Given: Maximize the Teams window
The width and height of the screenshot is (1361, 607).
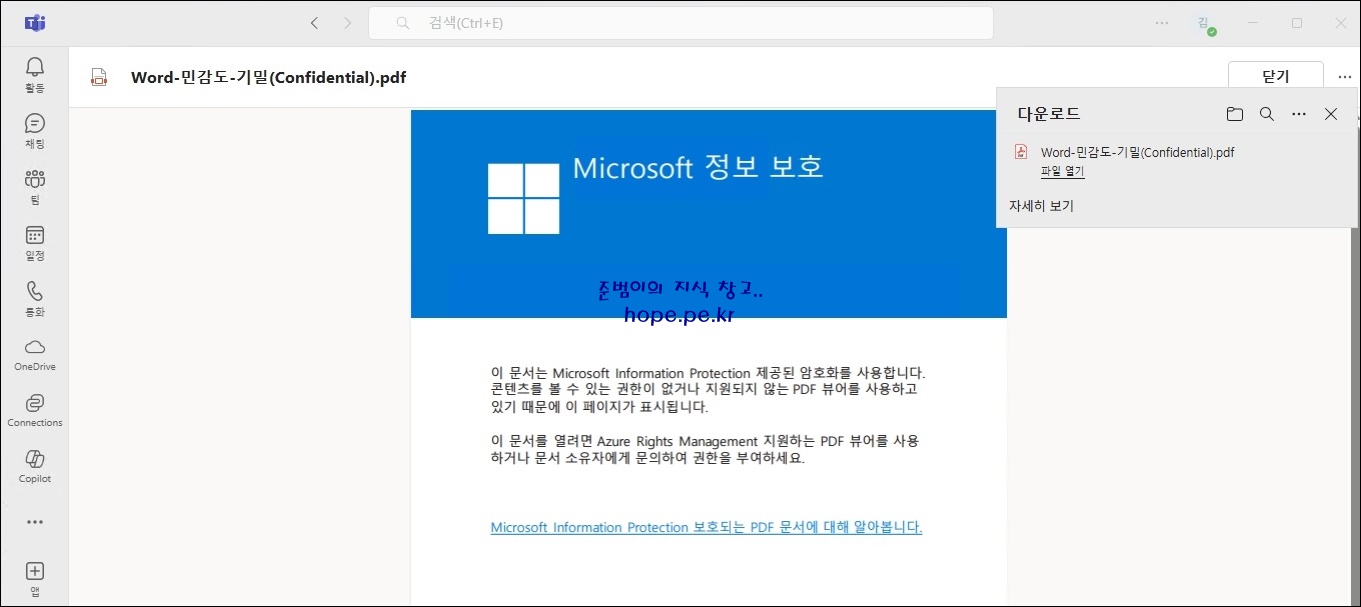Looking at the screenshot, I should coord(1297,22).
